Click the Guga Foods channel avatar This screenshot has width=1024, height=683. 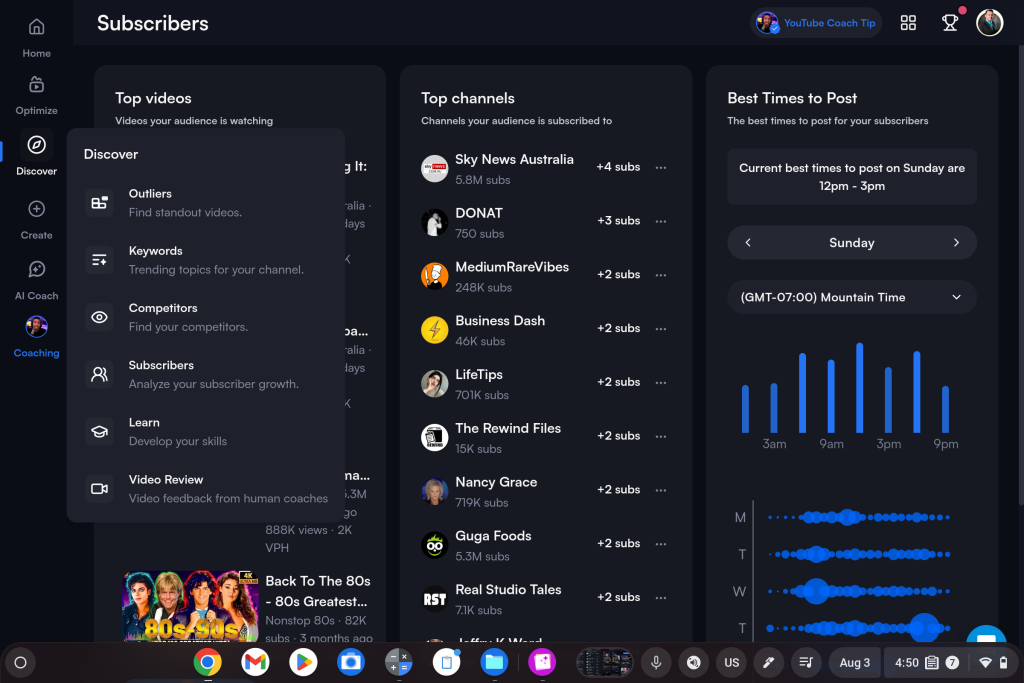point(434,545)
